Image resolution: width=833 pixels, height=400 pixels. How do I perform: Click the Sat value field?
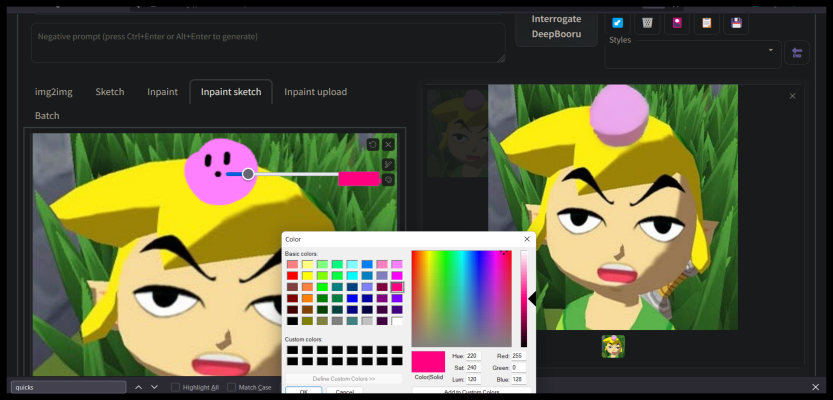click(473, 368)
